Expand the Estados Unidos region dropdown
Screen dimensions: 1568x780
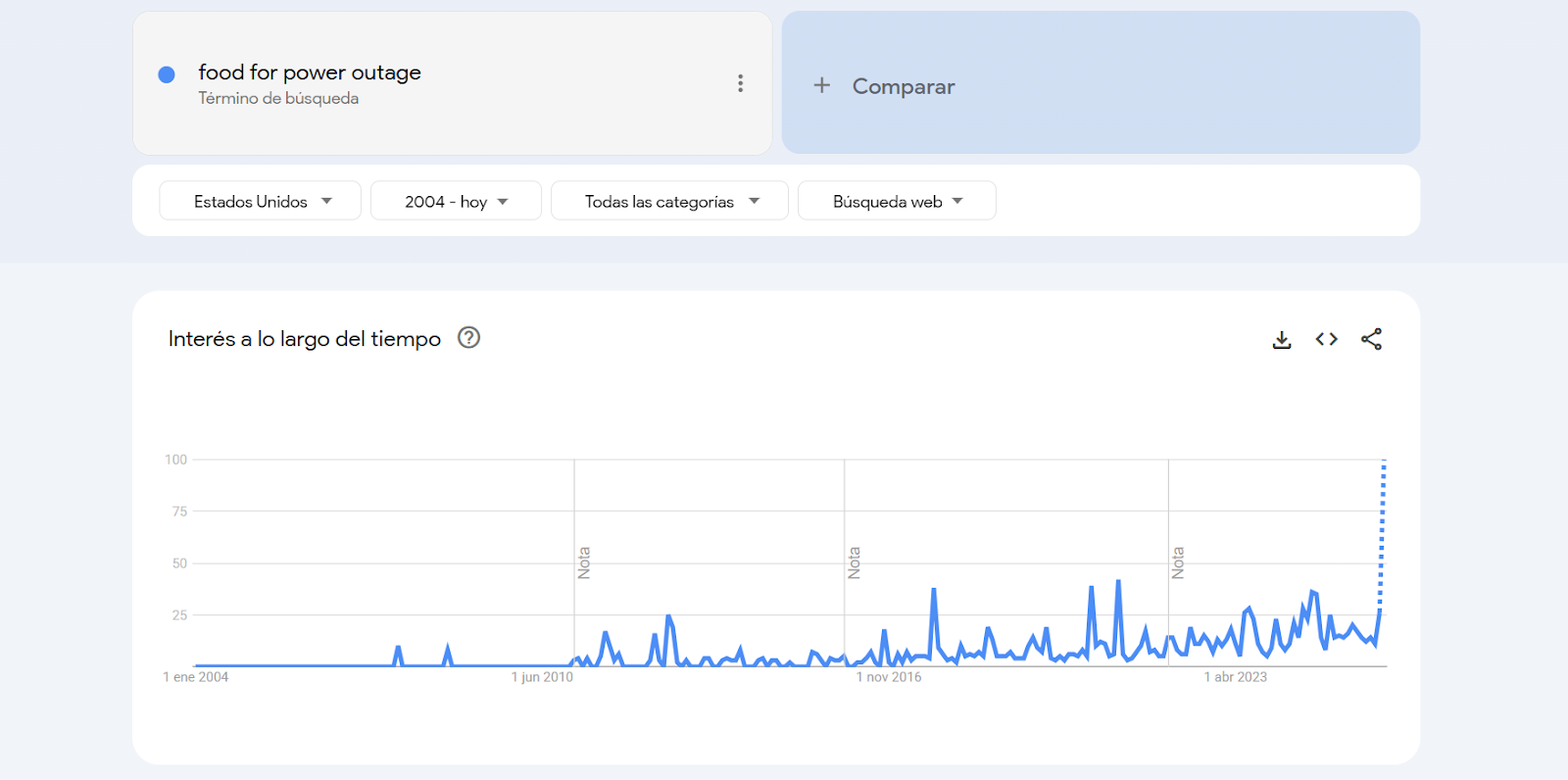[x=260, y=201]
